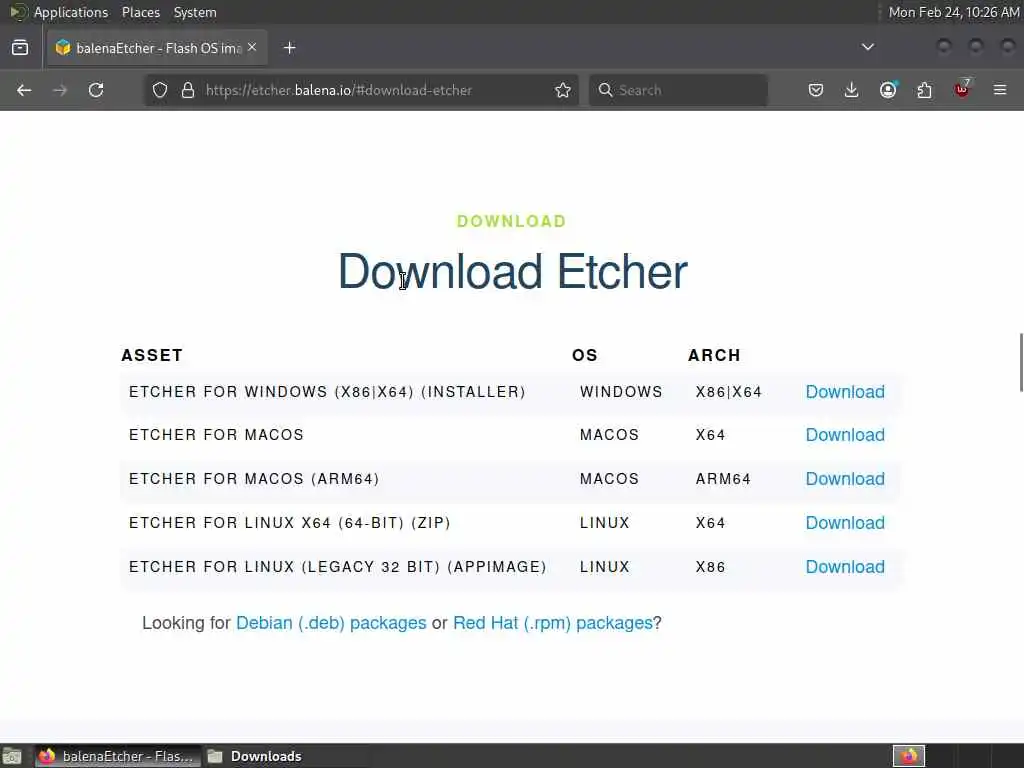Screen dimensions: 1024x768
Task: Show Firefox downloads panel
Action: point(852,90)
